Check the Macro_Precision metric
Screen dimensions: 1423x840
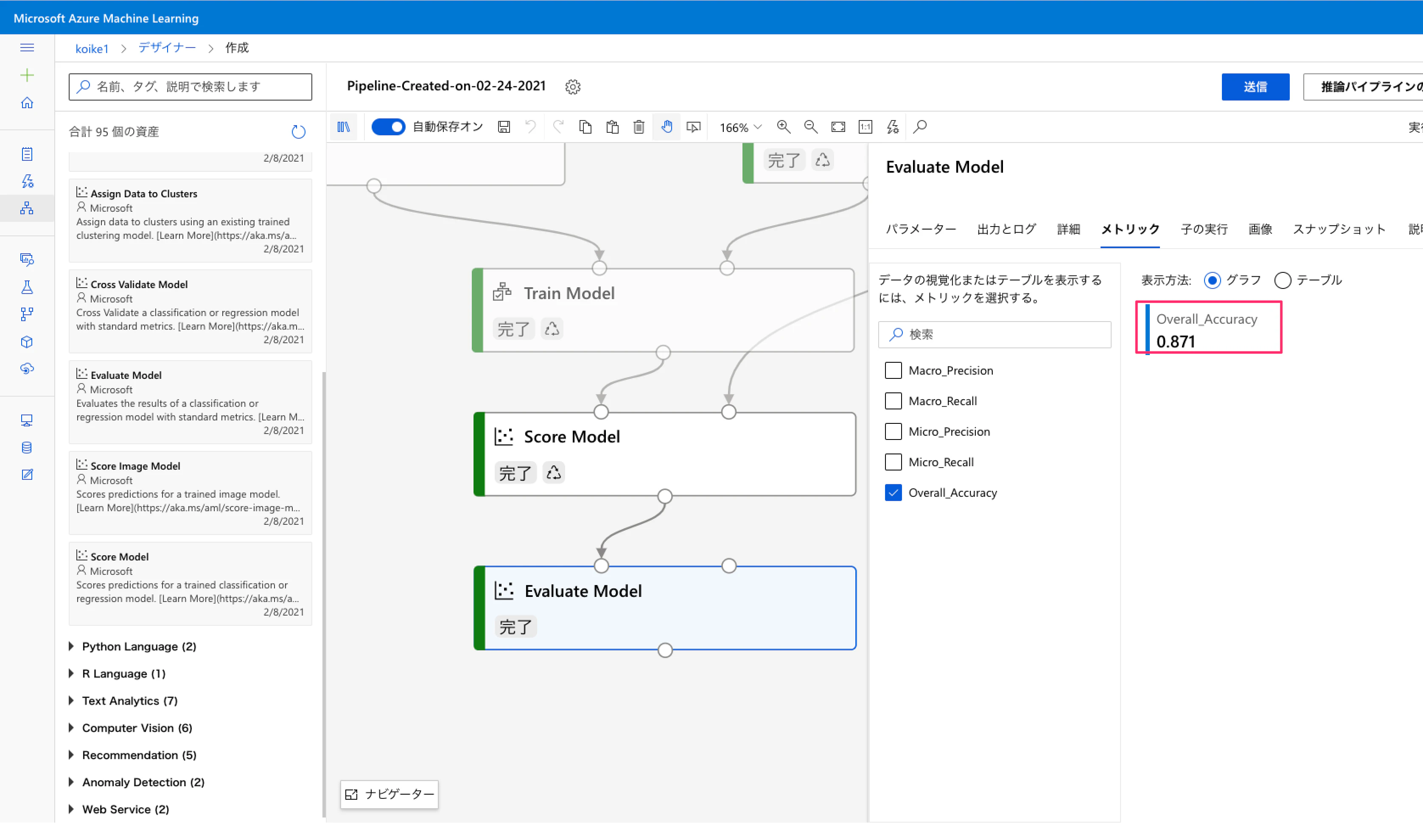(893, 370)
